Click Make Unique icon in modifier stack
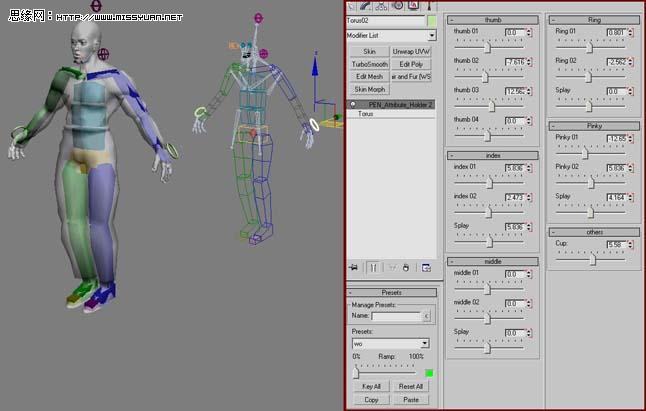The height and width of the screenshot is (411, 646). 391,268
